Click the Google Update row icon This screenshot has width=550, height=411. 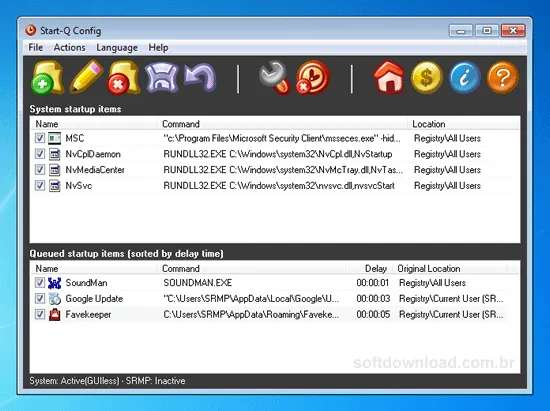[54, 298]
